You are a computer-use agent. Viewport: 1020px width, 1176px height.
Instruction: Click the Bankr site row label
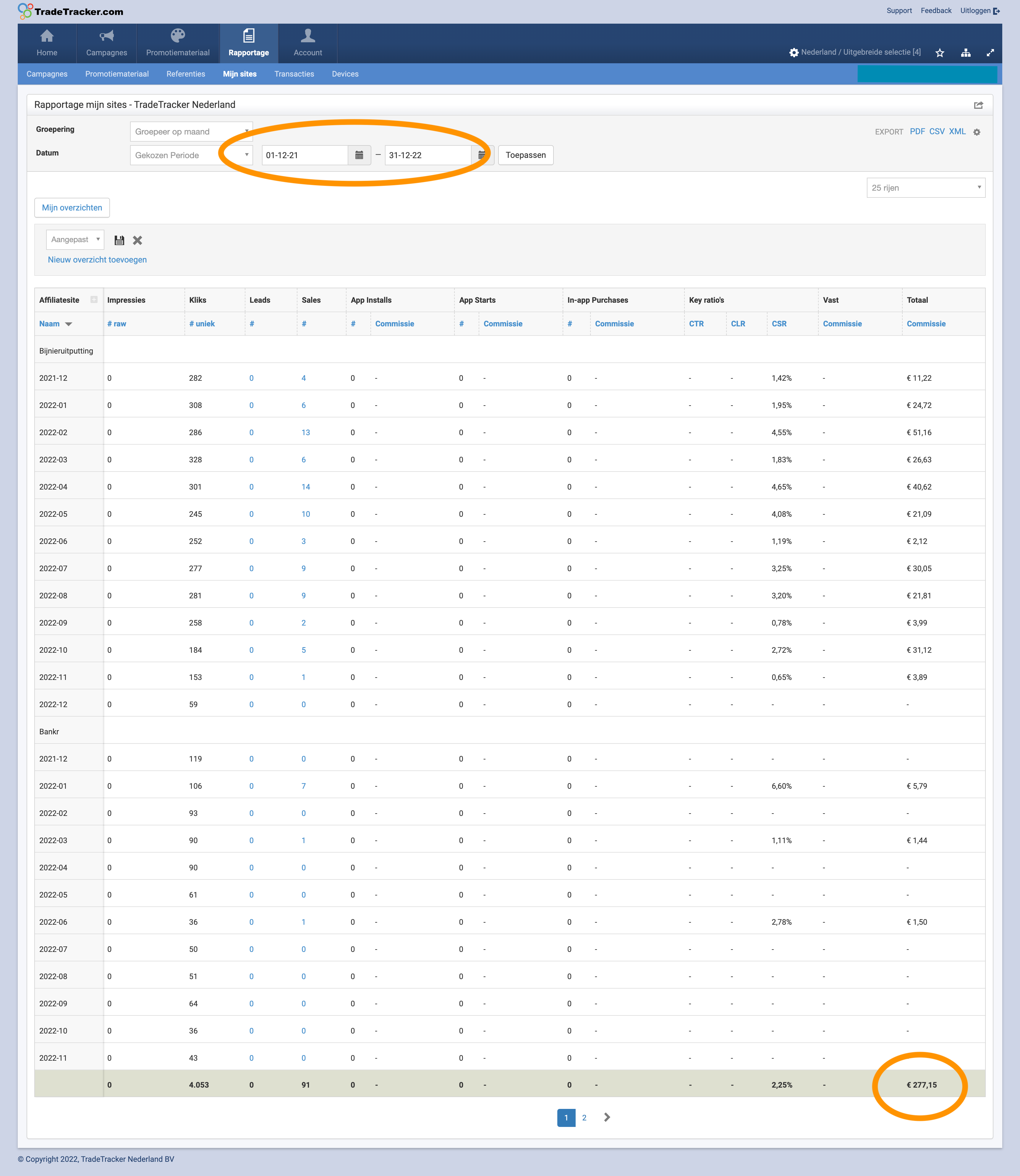coord(49,731)
